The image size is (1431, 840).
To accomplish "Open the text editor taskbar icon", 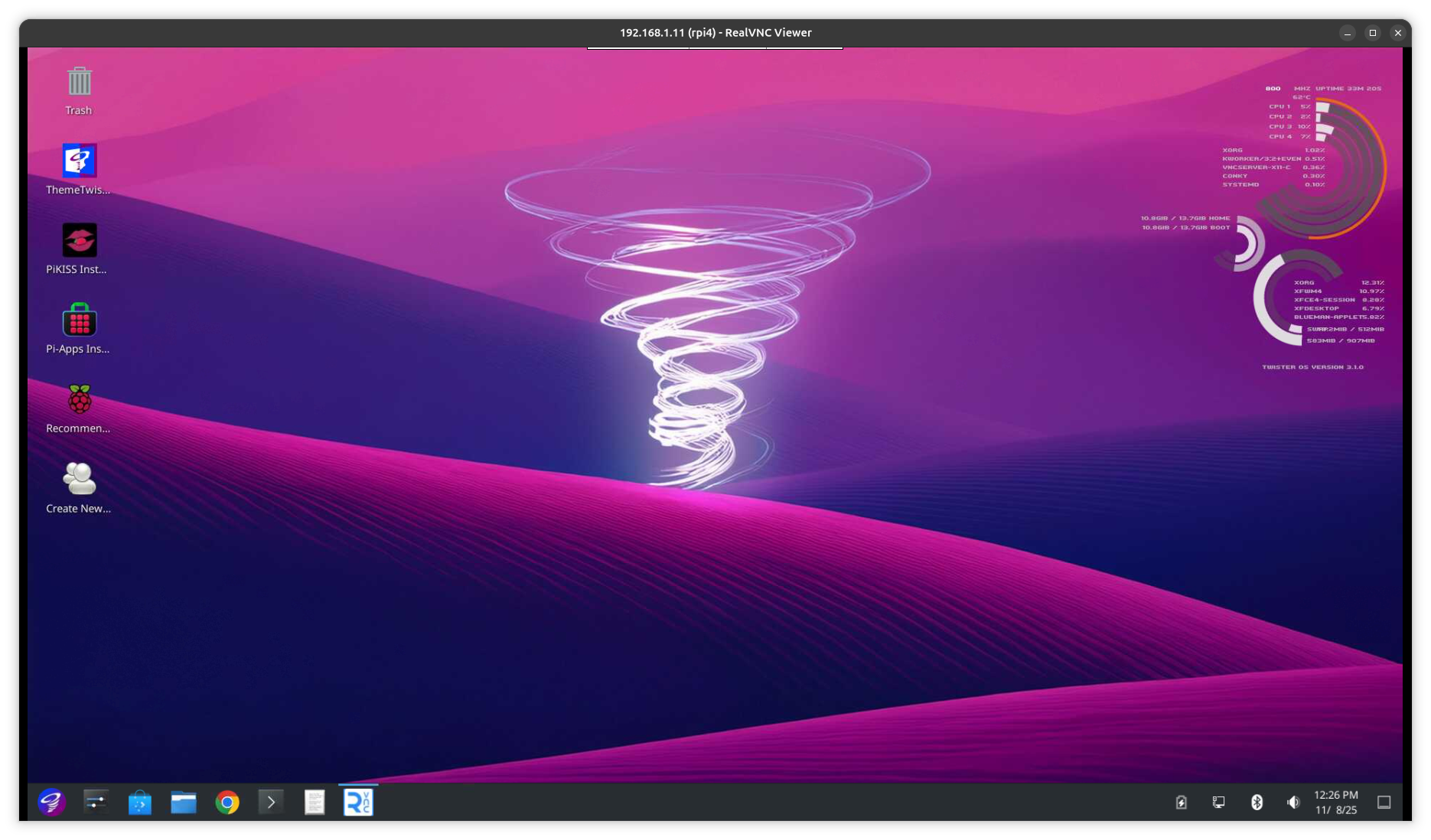I will click(315, 803).
